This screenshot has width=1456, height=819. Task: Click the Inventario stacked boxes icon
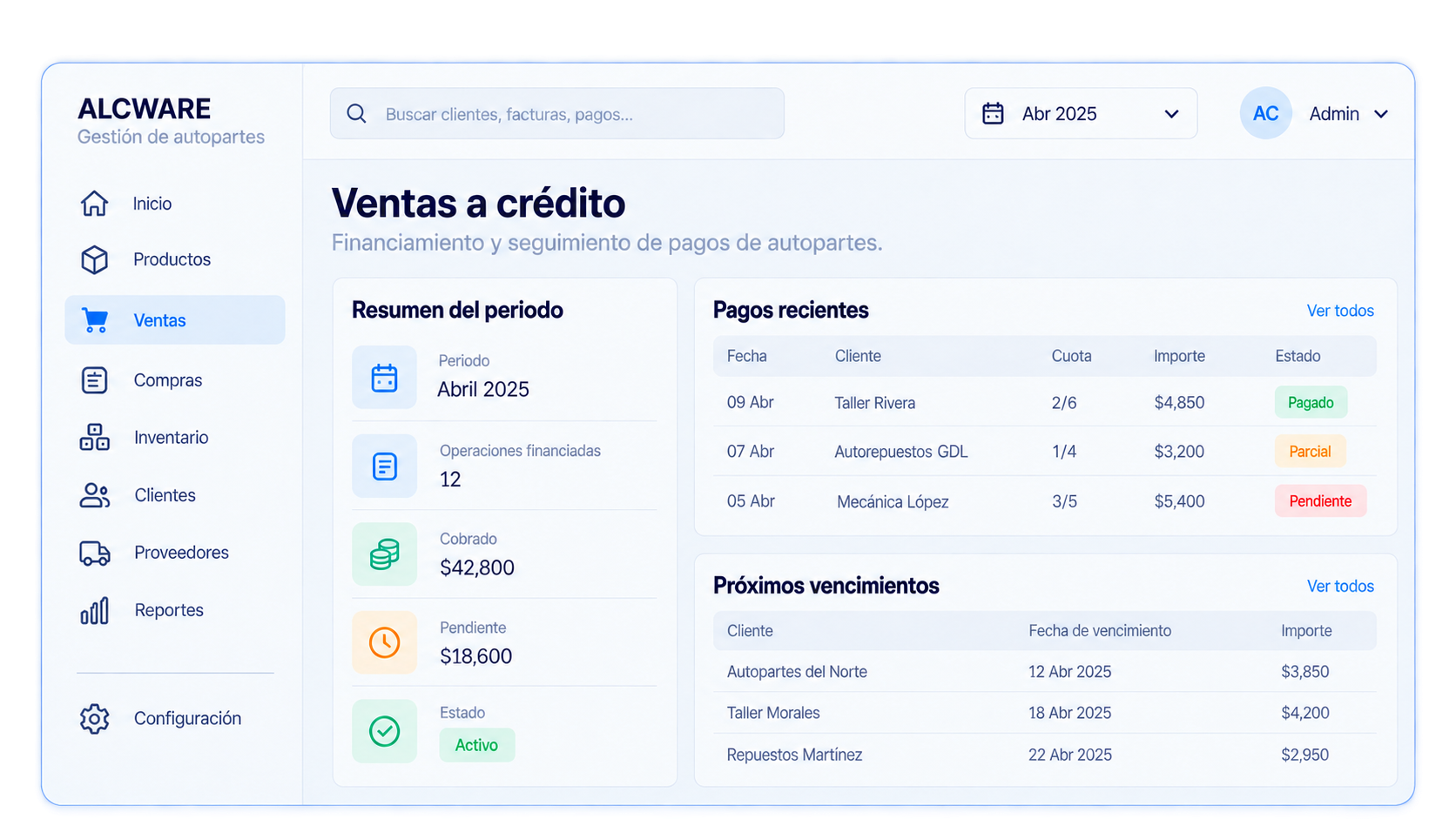pyautogui.click(x=94, y=437)
